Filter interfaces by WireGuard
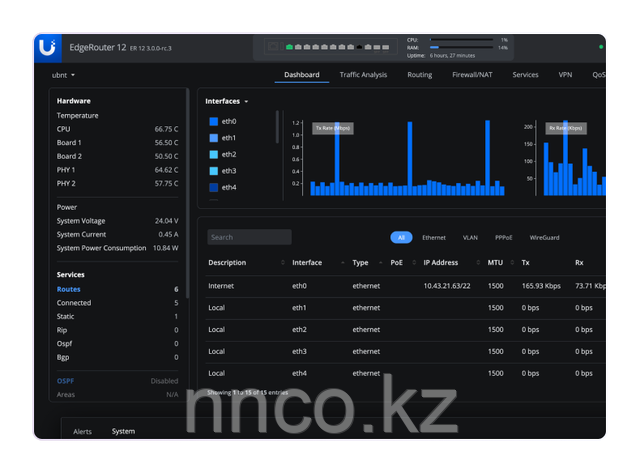Screen dimensions: 640x473 (544, 238)
